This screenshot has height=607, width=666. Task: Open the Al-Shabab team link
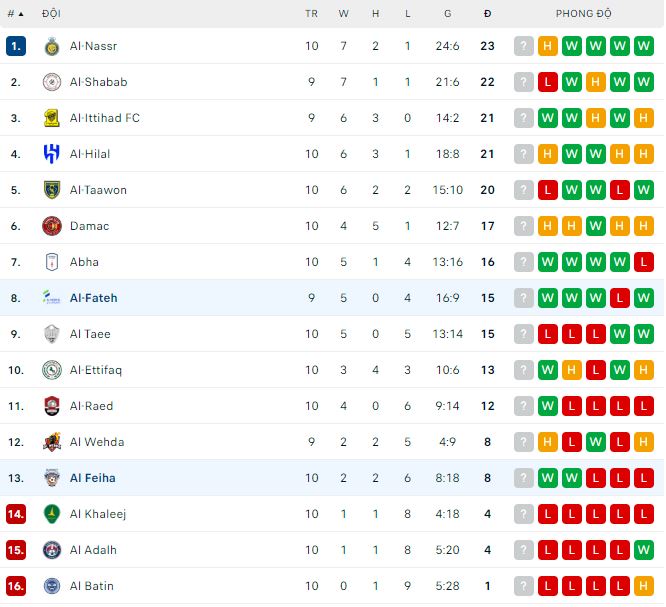[x=98, y=82]
